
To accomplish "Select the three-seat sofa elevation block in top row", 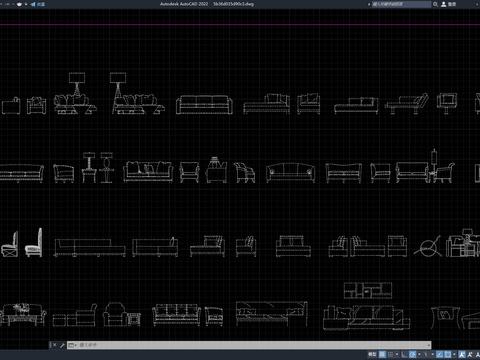I will [204, 105].
